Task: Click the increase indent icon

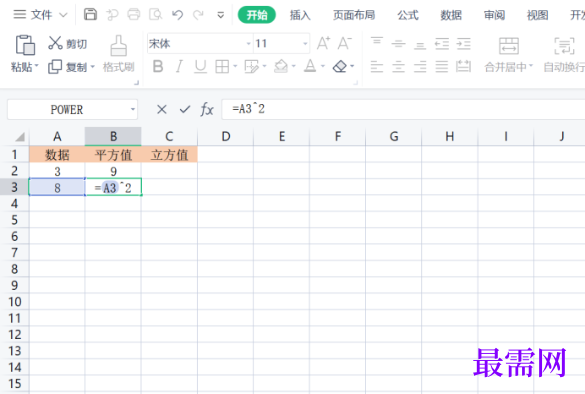Action: 463,44
